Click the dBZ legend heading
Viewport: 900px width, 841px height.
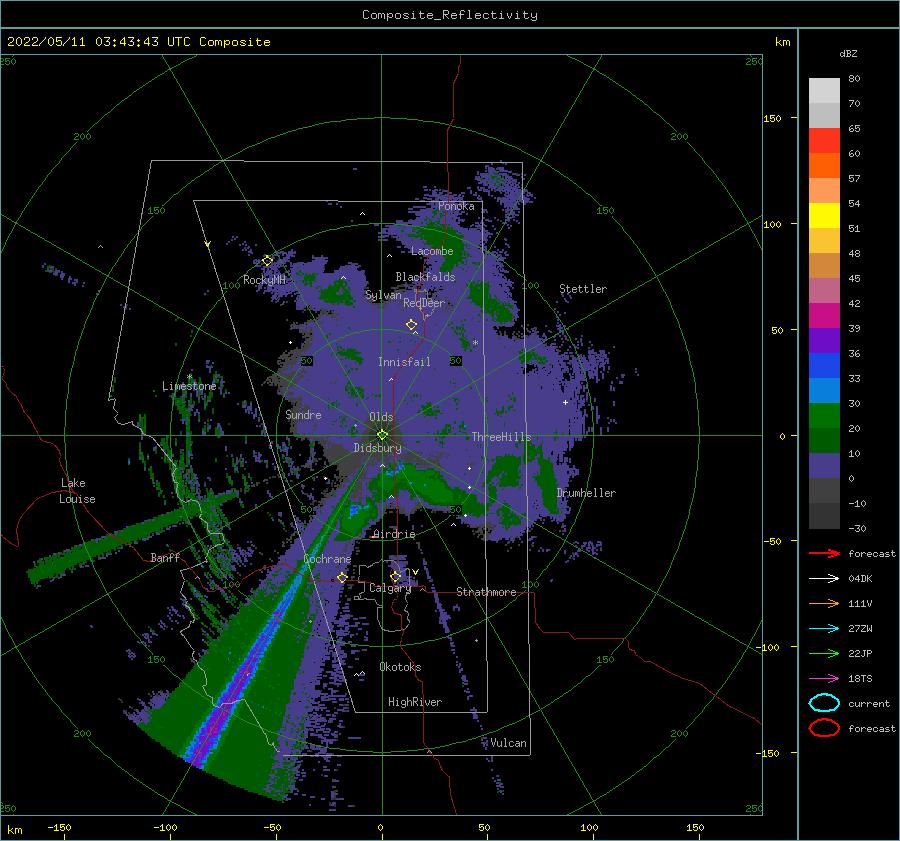pyautogui.click(x=848, y=53)
